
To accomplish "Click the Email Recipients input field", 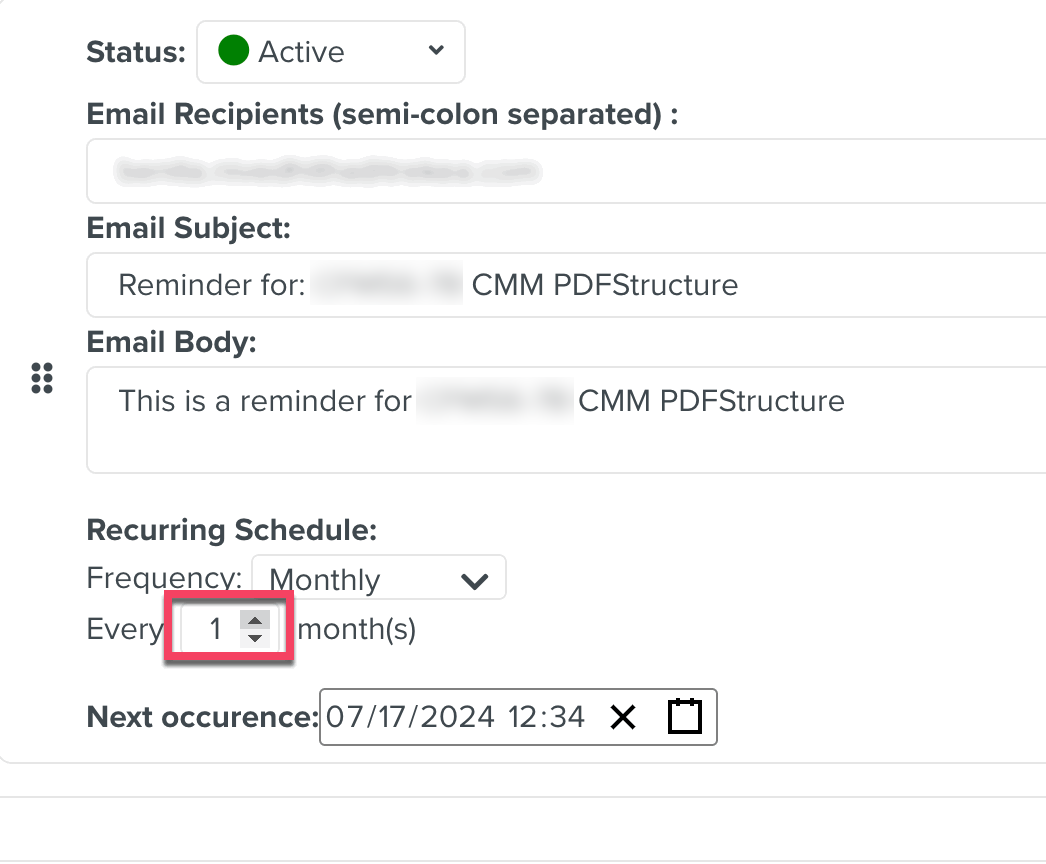I will [566, 172].
